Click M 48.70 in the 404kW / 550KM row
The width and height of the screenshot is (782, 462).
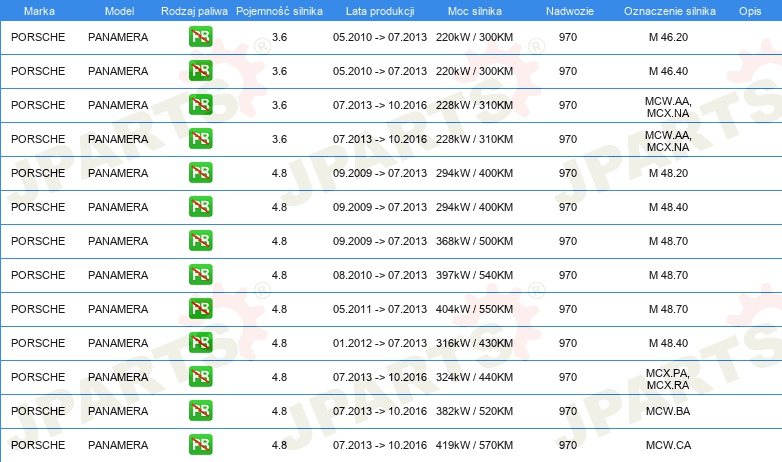point(668,309)
